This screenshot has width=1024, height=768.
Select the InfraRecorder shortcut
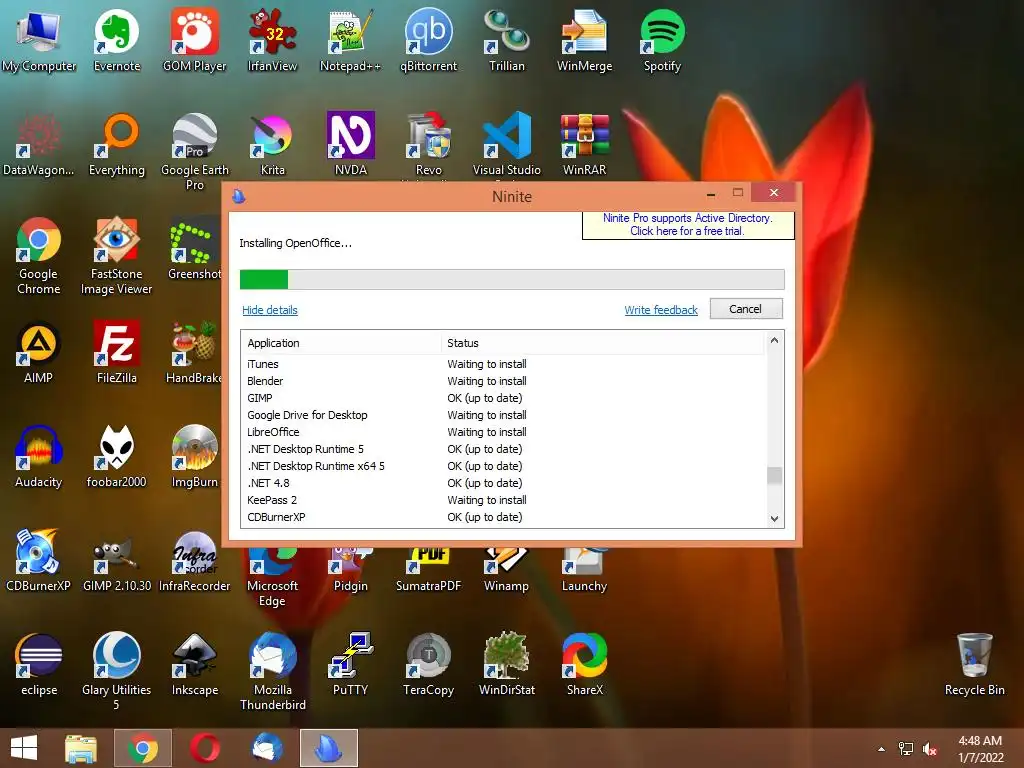(195, 560)
